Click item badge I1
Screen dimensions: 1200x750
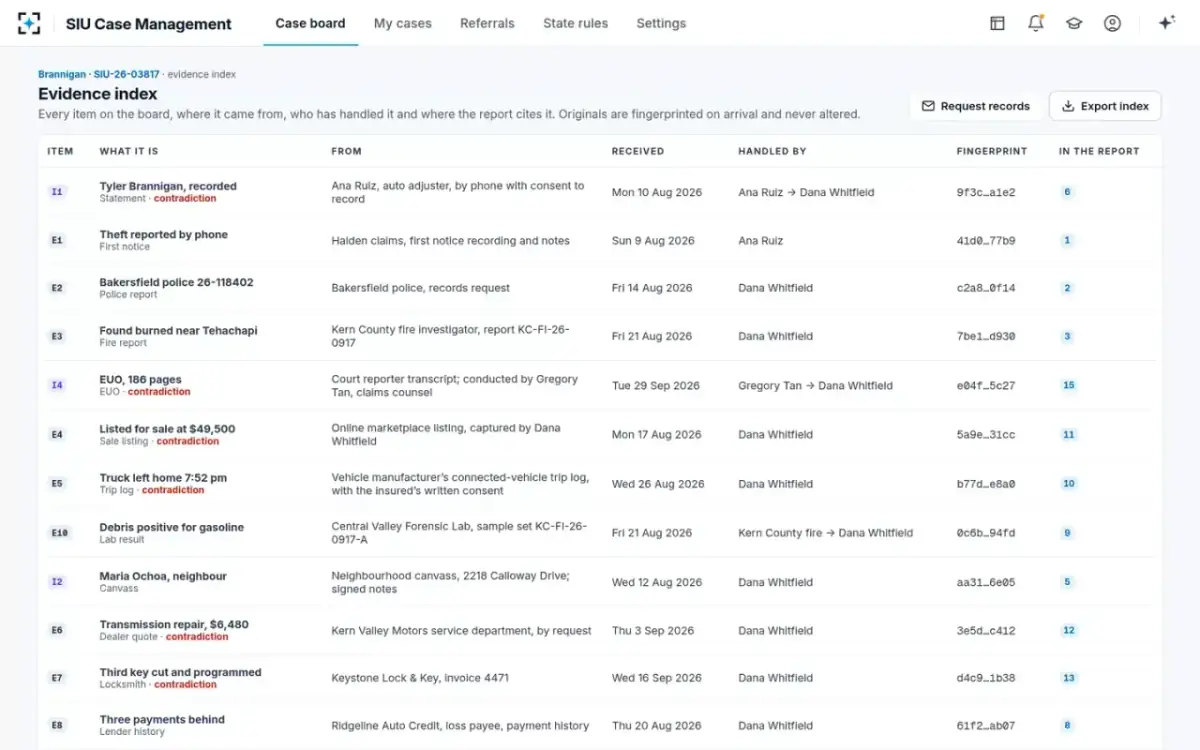click(x=57, y=192)
